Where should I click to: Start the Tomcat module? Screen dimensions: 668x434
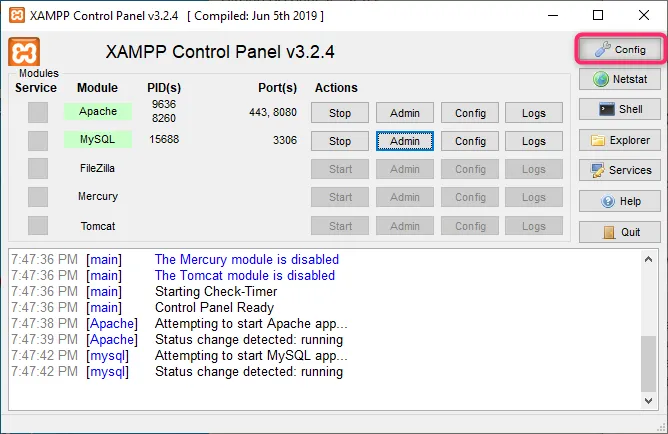(x=340, y=226)
